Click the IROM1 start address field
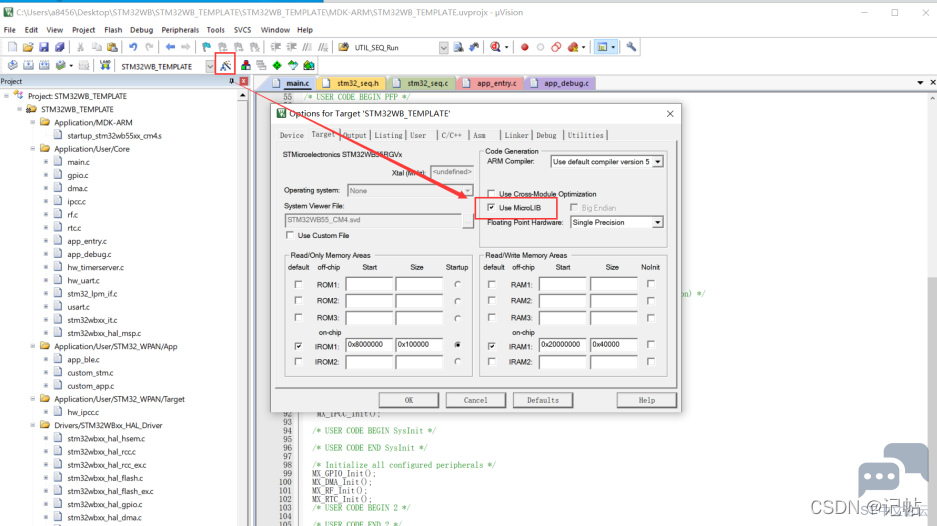This screenshot has width=937, height=526. point(369,345)
